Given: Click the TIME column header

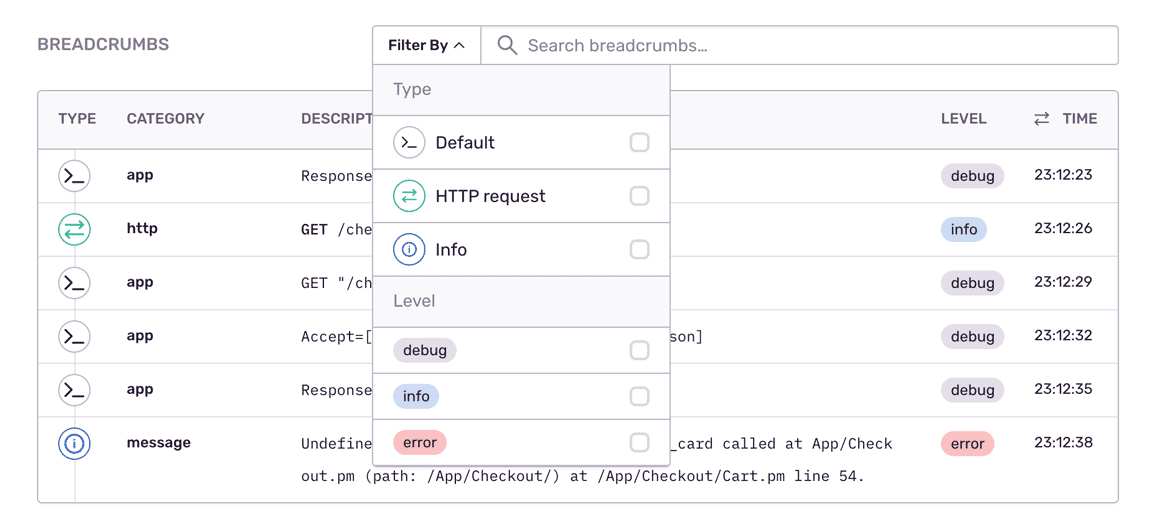Looking at the screenshot, I should click(1079, 119).
